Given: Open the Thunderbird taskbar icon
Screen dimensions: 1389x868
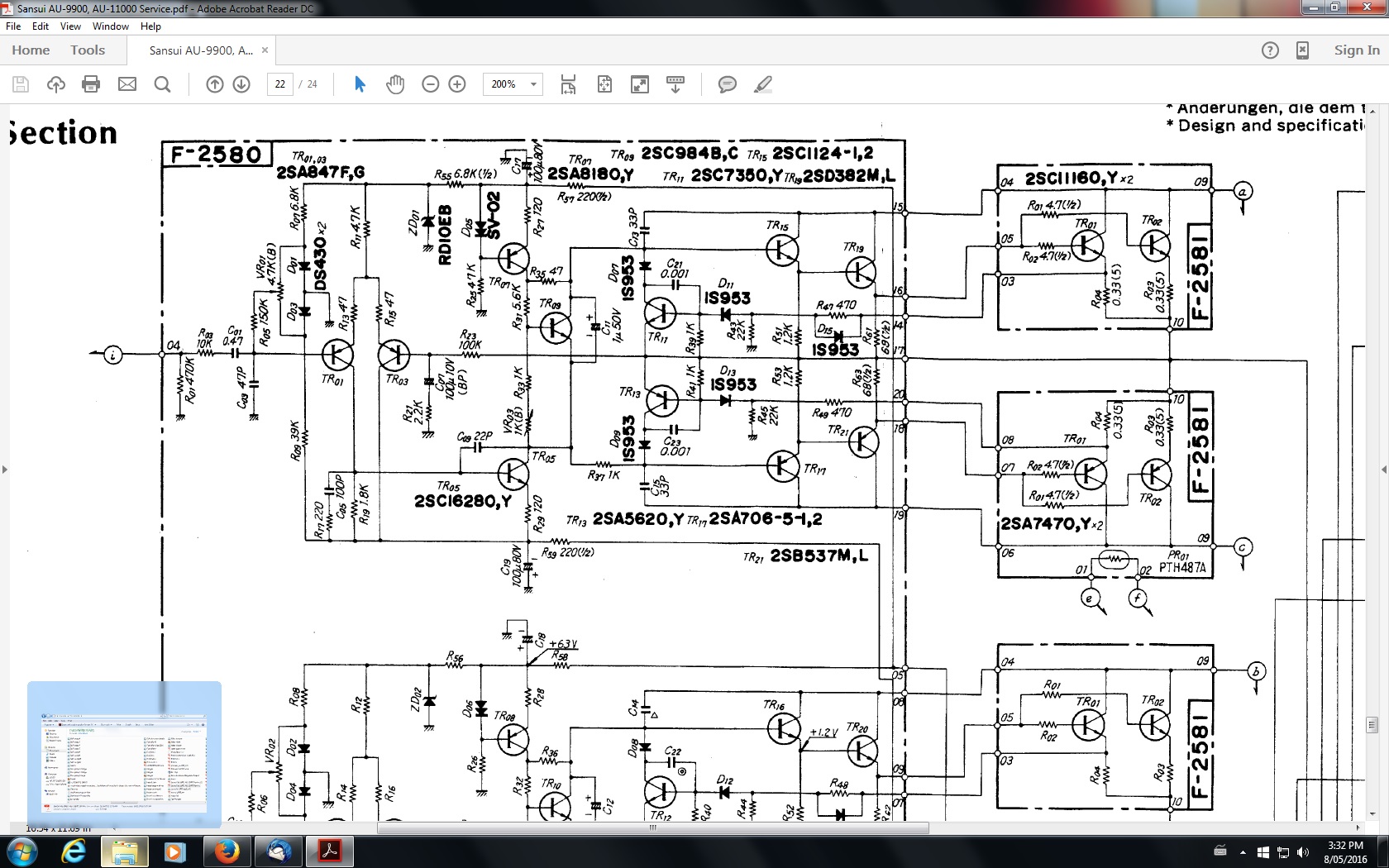Looking at the screenshot, I should (x=278, y=851).
